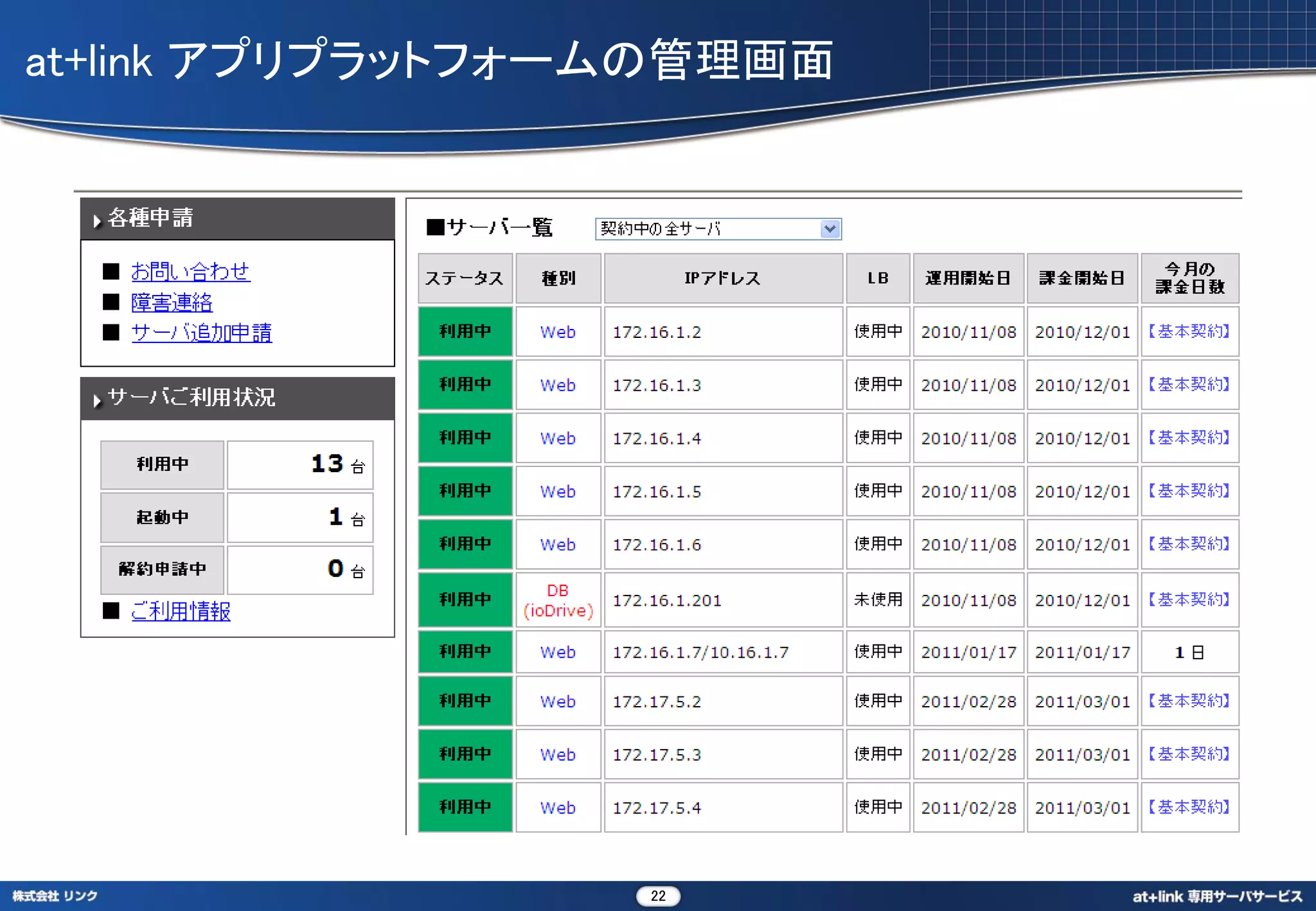Click 【基本契約】 in the 172.16.1.4 row
Screen dimensions: 1316x911
1189,438
